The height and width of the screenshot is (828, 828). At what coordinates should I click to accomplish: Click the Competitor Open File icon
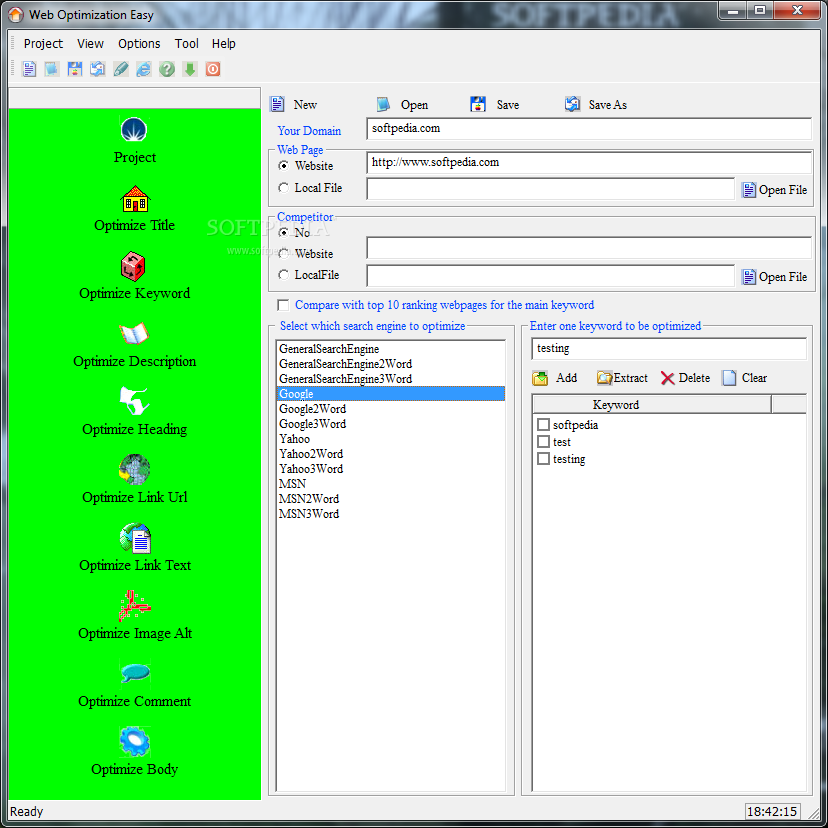pos(749,277)
